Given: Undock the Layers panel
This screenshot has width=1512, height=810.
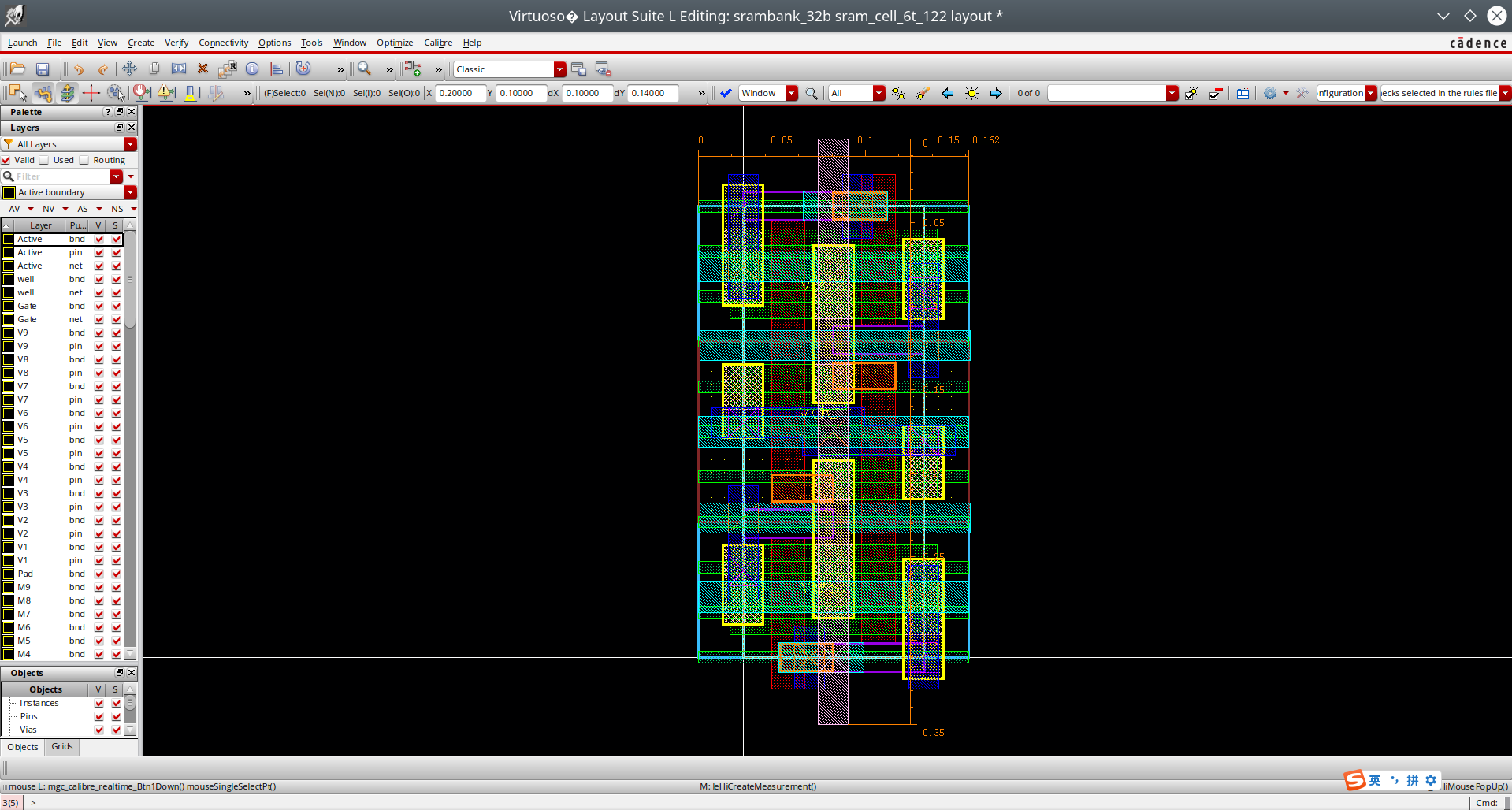Looking at the screenshot, I should [x=120, y=128].
